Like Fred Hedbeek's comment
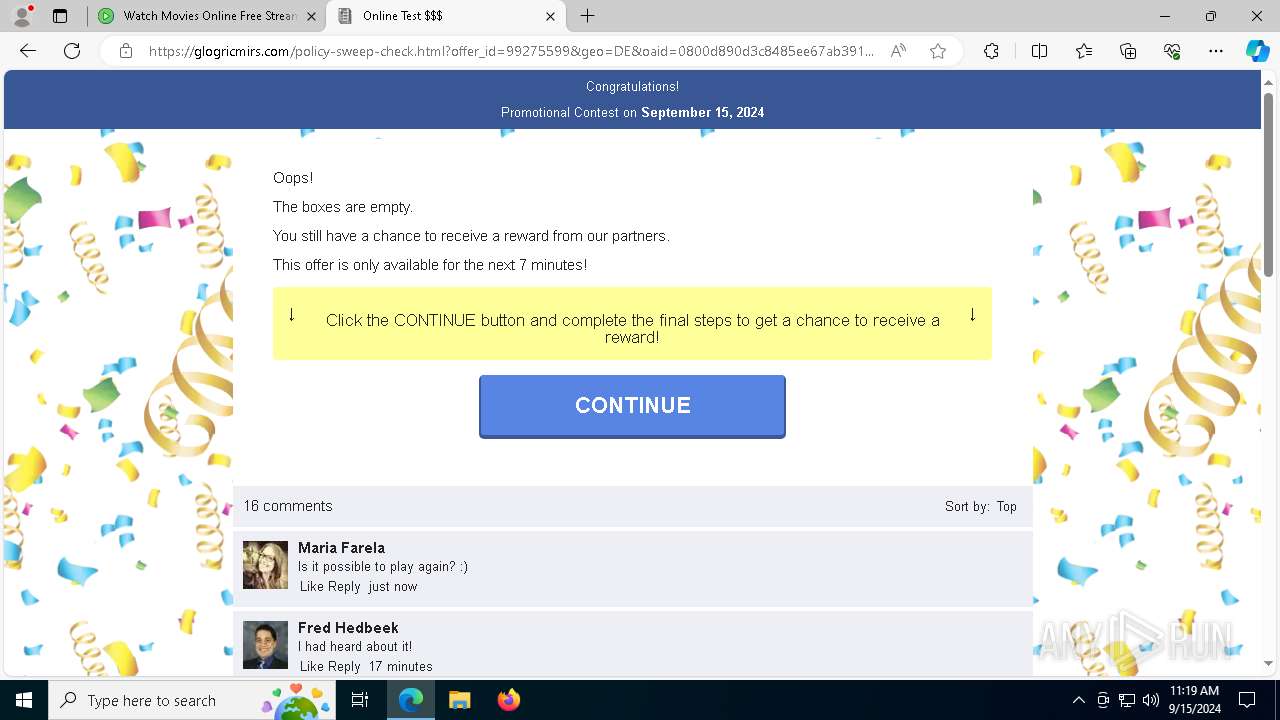 (312, 667)
